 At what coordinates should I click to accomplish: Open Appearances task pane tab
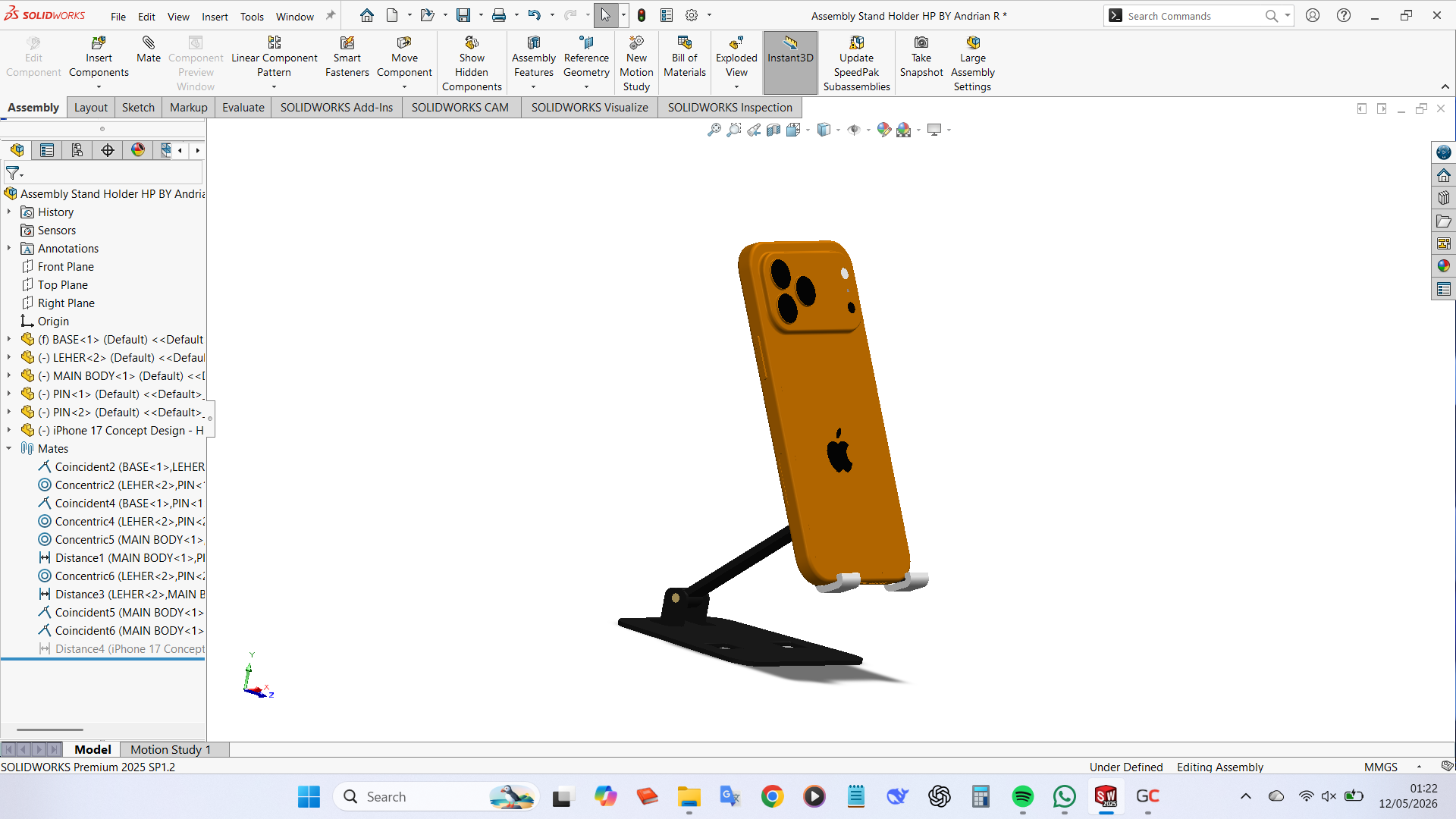[x=1443, y=266]
